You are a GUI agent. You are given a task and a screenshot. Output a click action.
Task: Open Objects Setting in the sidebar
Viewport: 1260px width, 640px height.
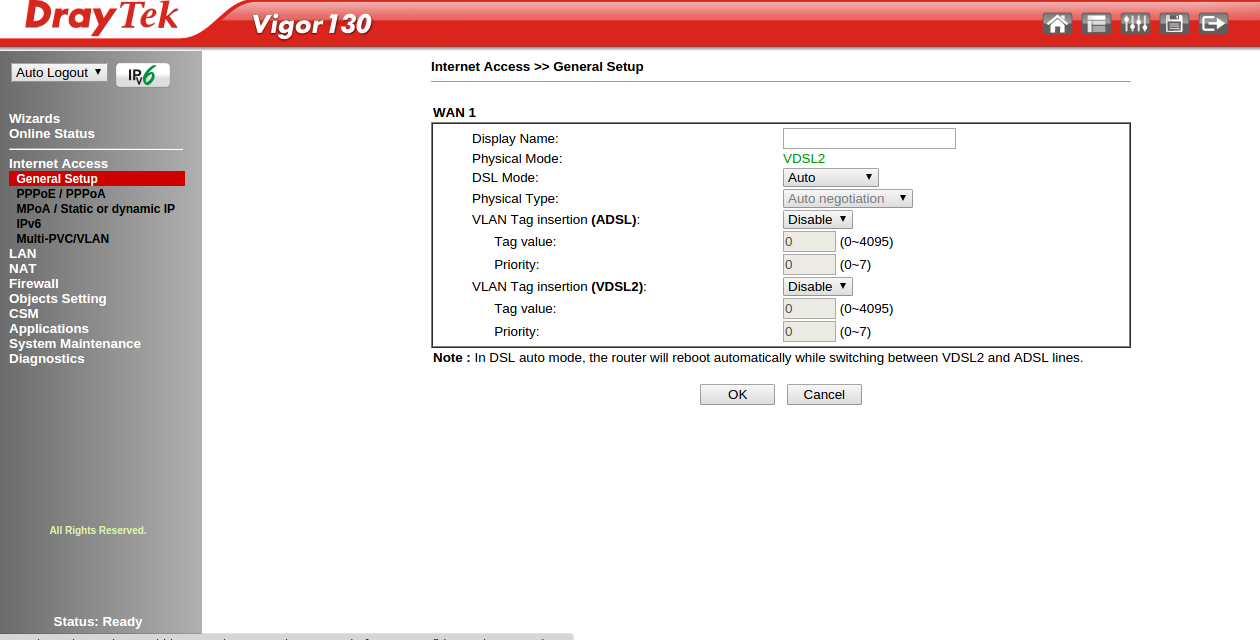(x=58, y=298)
